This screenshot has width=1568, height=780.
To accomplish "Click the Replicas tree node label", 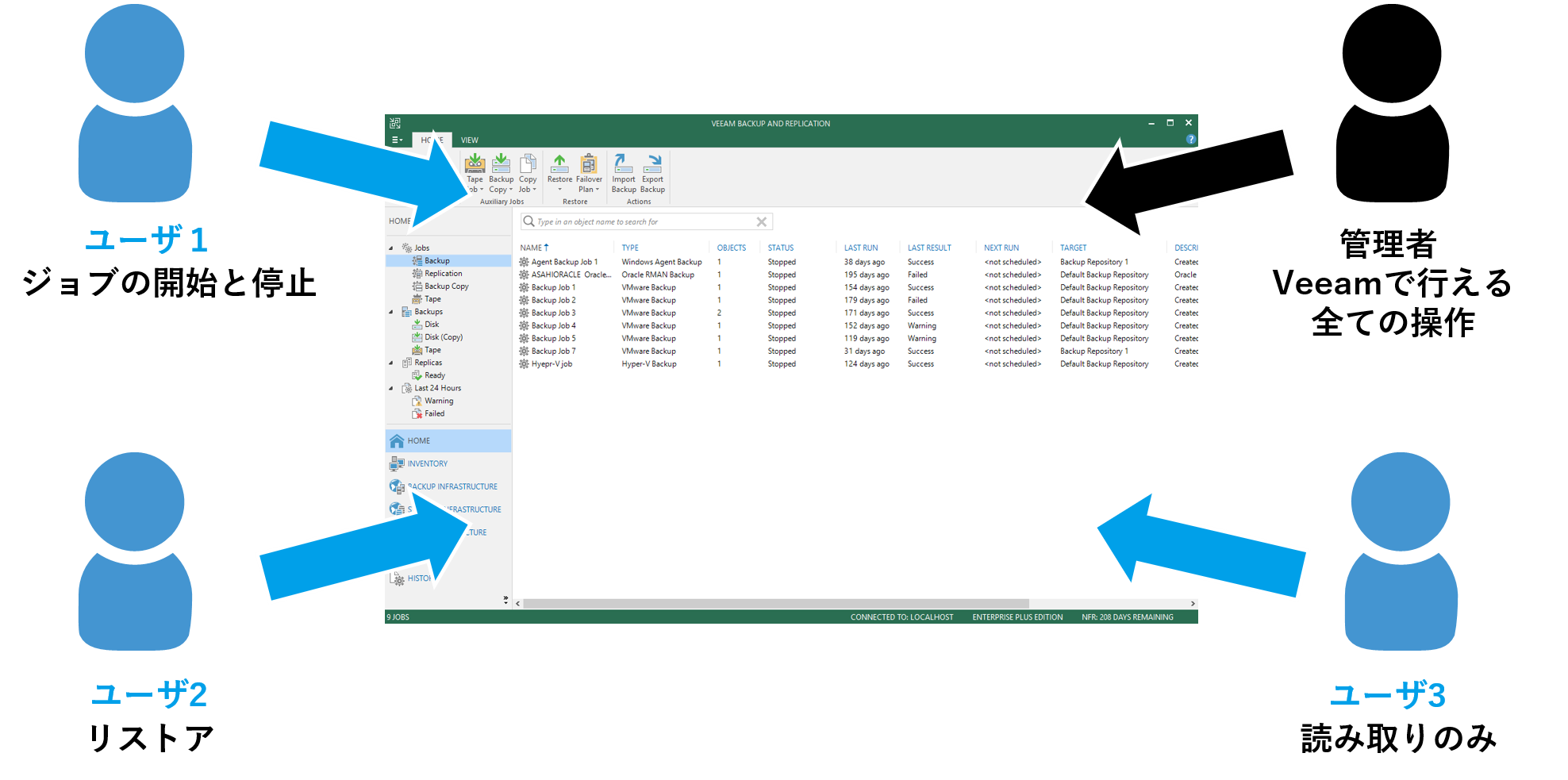I will (429, 363).
